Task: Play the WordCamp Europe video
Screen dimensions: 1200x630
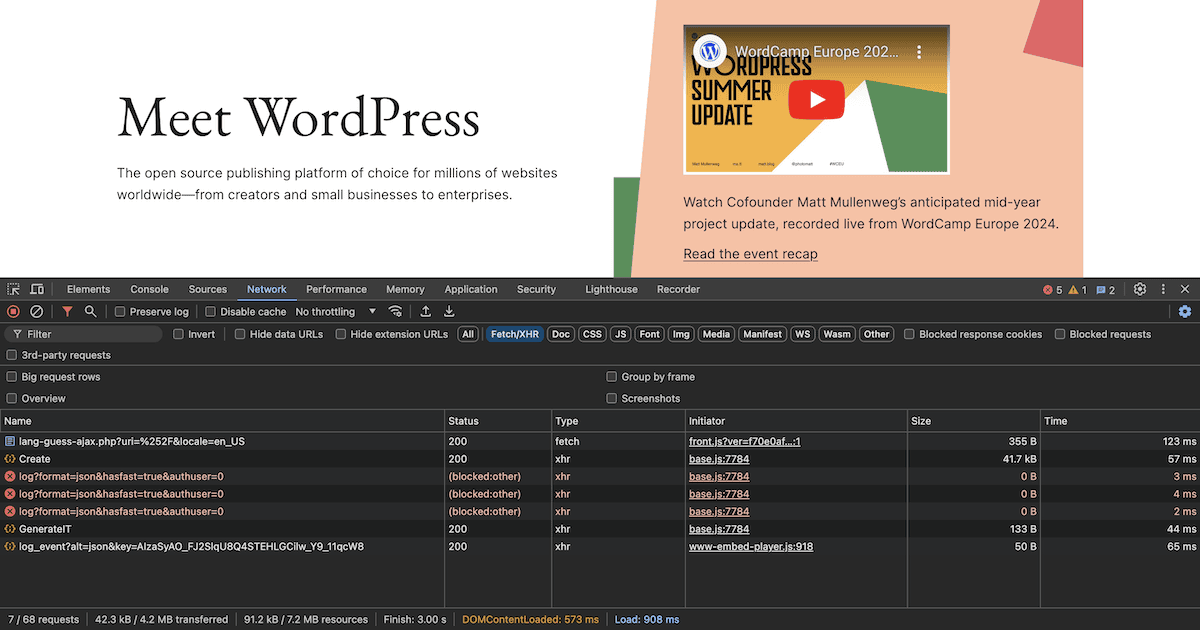Action: point(817,99)
